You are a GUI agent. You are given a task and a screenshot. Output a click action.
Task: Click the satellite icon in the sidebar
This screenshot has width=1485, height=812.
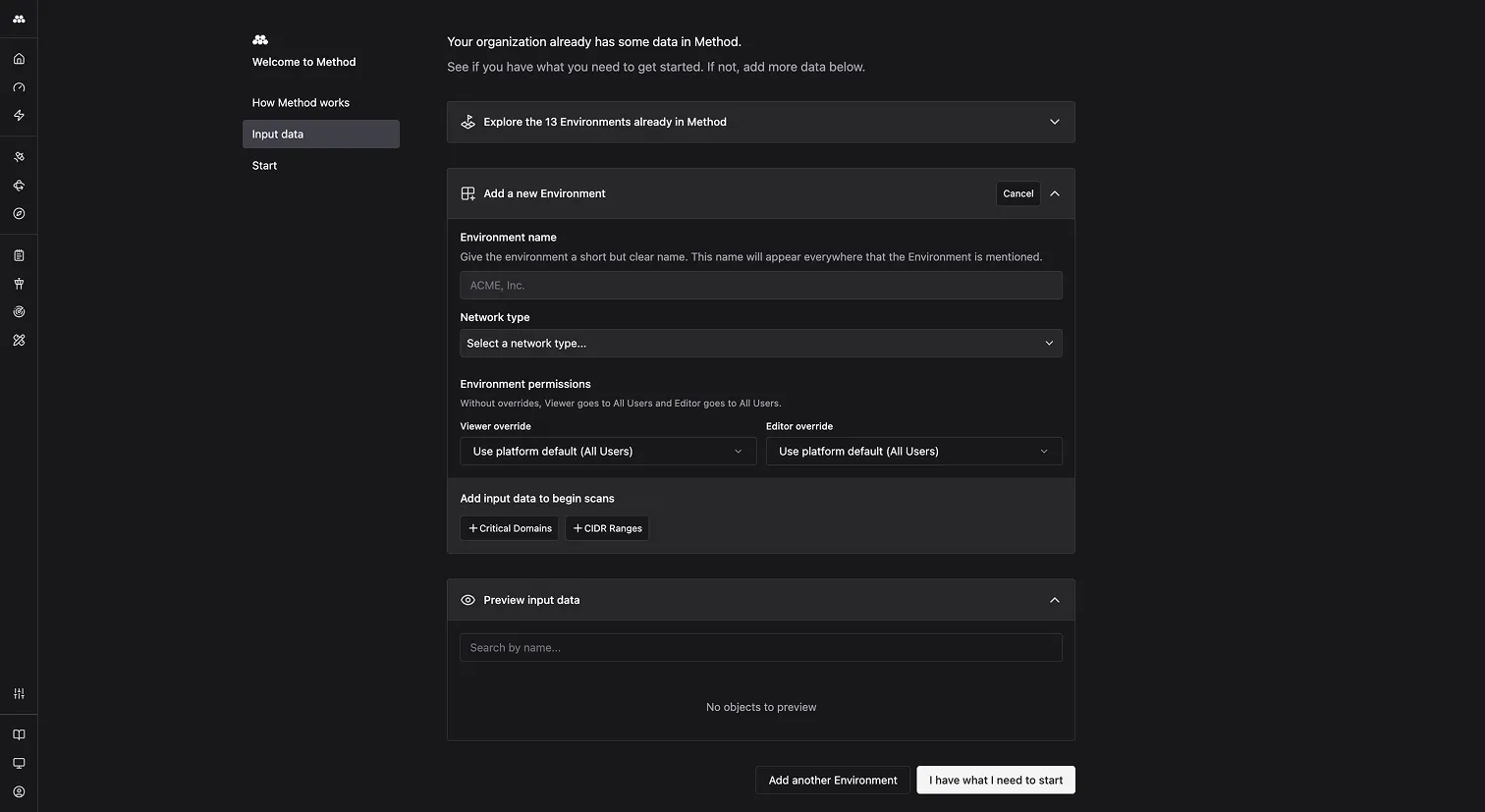coord(19,157)
